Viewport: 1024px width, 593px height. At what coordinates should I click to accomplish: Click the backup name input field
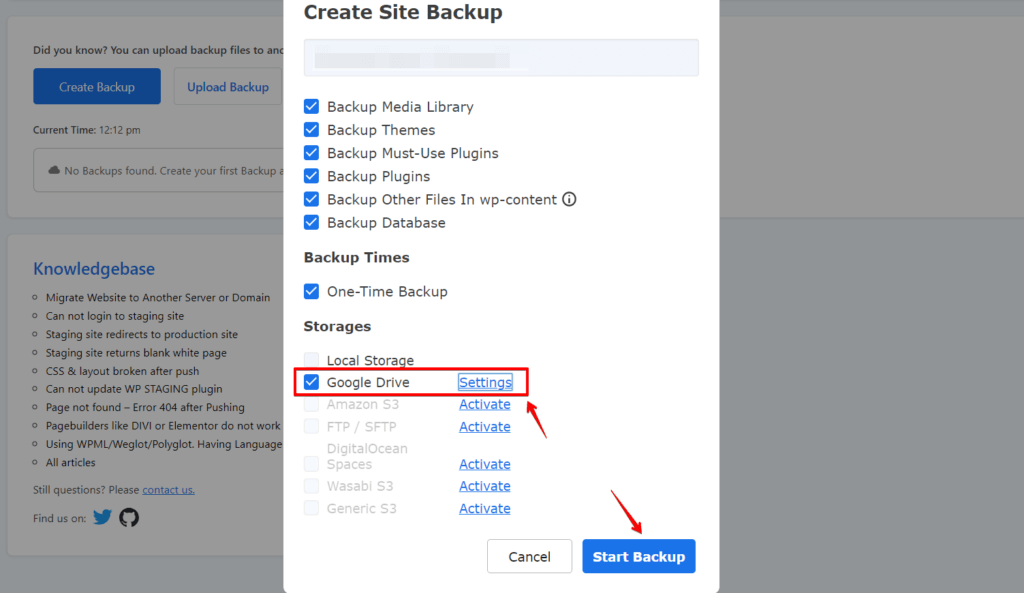tap(501, 58)
